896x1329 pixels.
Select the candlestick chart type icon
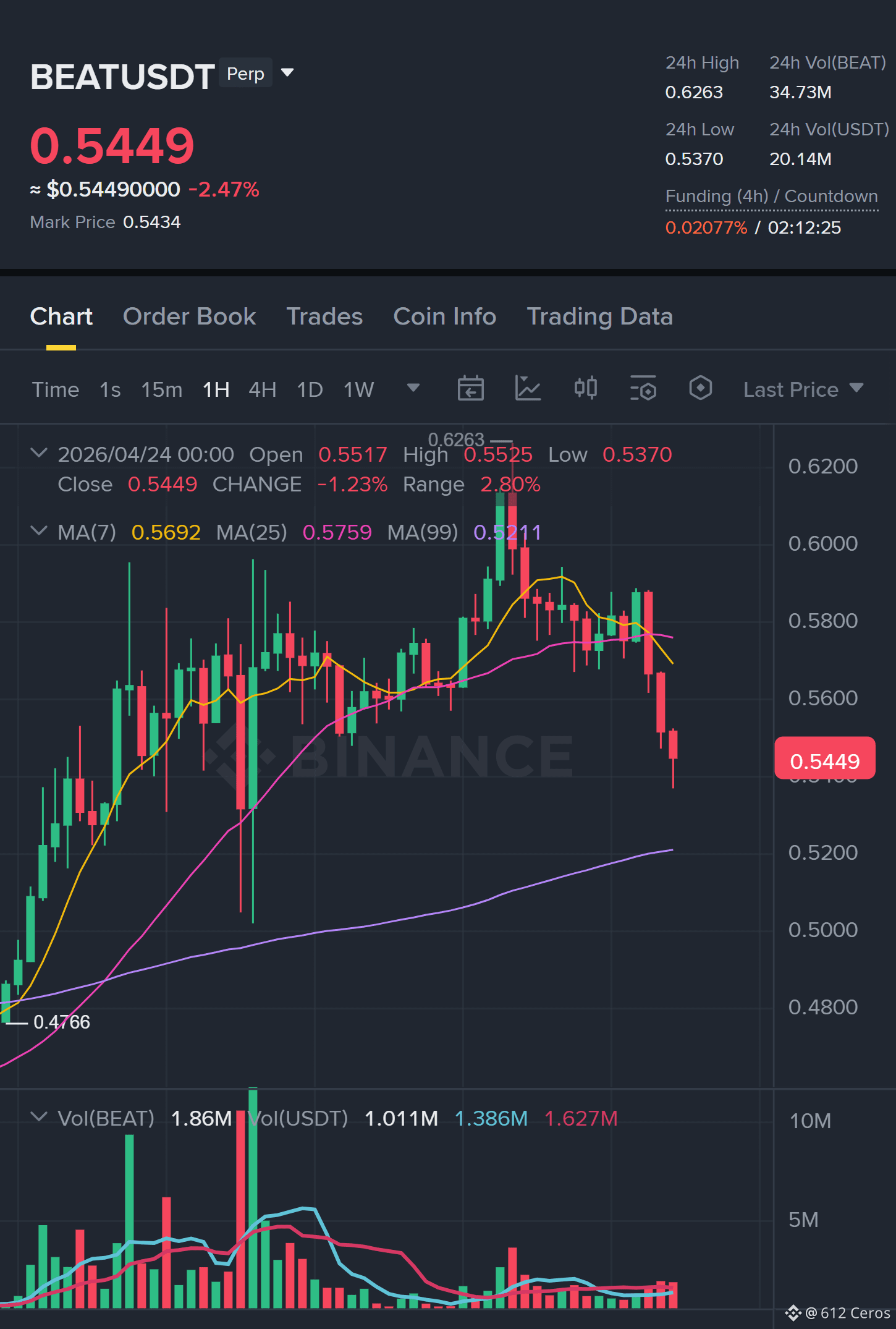tap(585, 389)
